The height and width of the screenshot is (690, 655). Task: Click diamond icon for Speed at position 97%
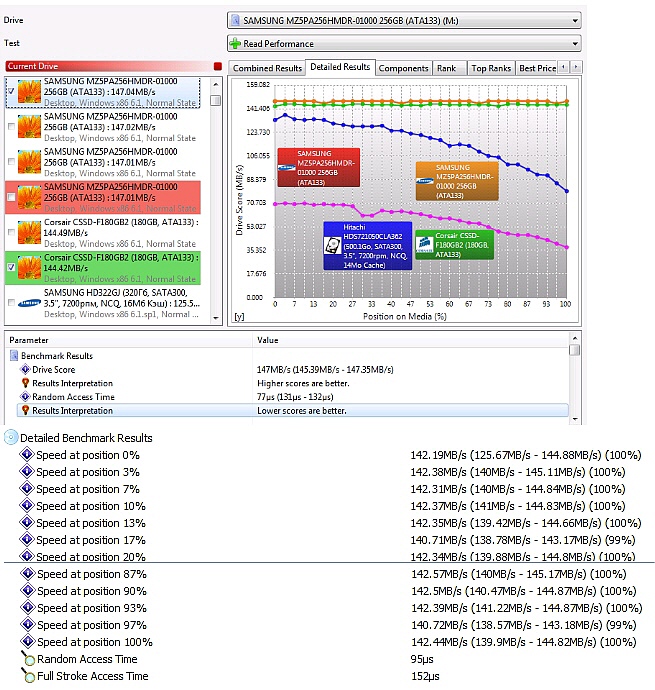click(28, 624)
